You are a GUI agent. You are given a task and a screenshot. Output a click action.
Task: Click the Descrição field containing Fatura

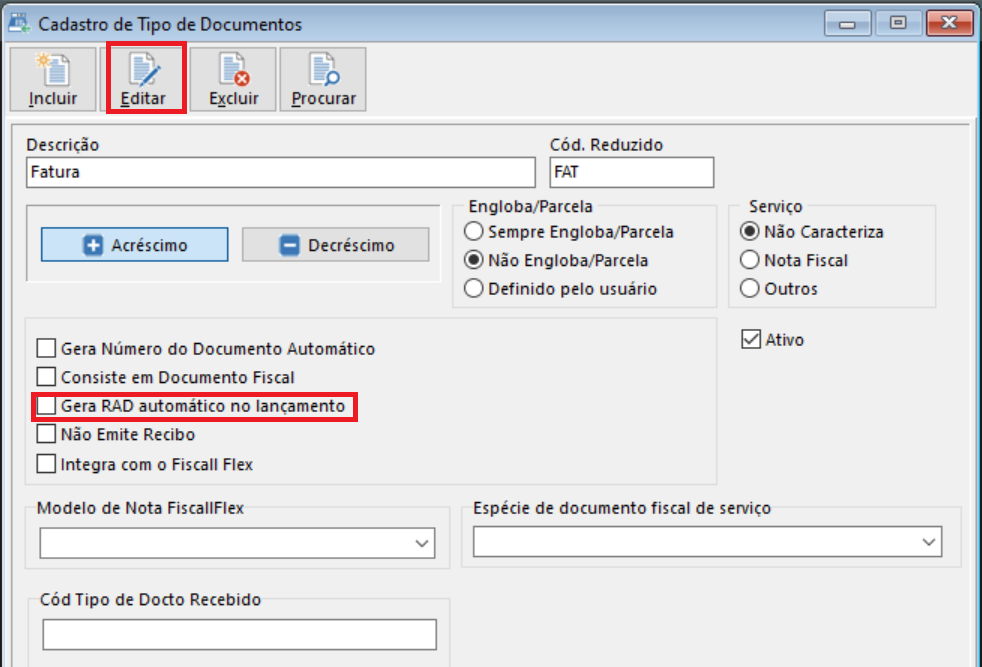coord(281,172)
